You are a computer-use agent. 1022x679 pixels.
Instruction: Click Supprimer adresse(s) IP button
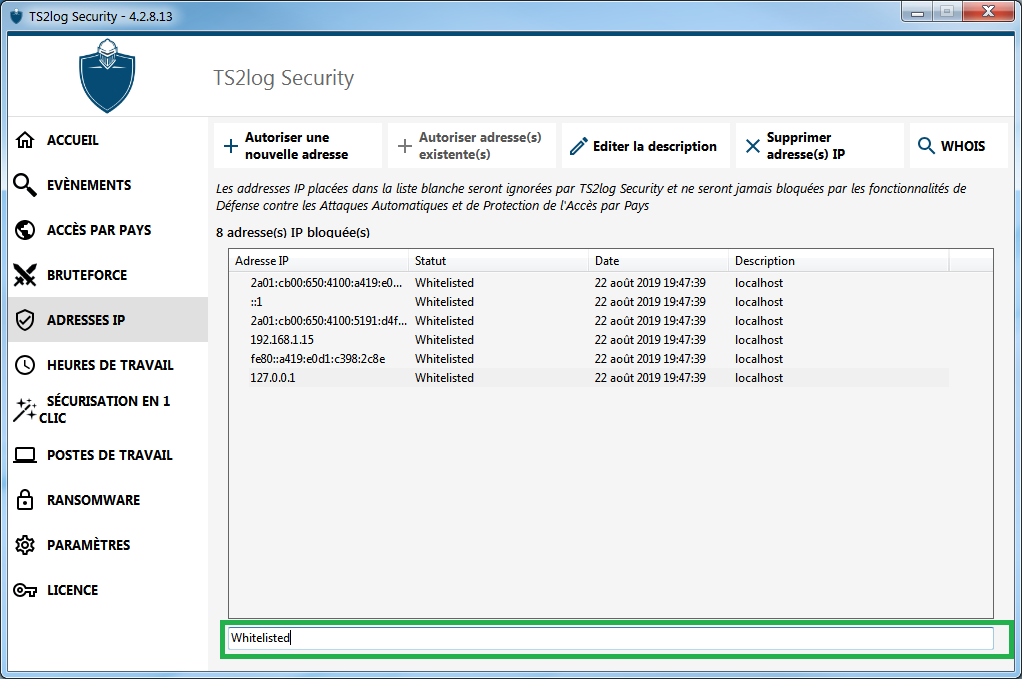820,146
